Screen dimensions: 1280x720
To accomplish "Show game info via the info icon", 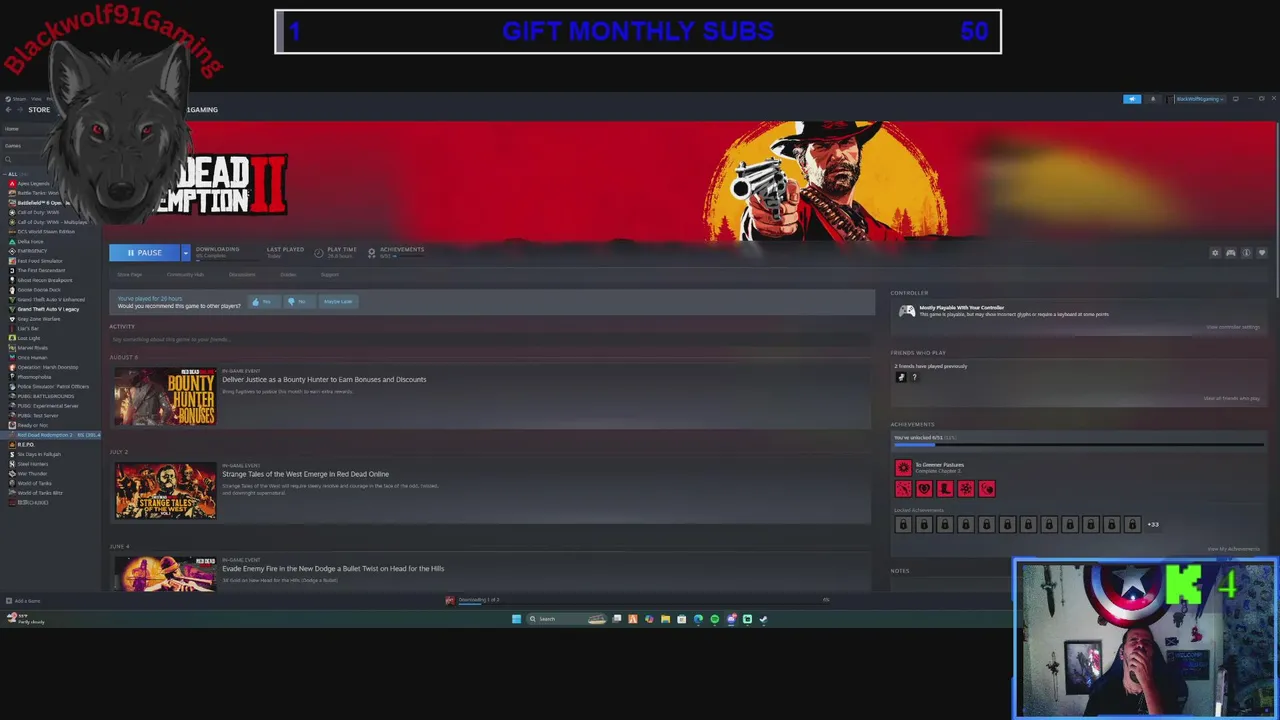I will [1246, 253].
